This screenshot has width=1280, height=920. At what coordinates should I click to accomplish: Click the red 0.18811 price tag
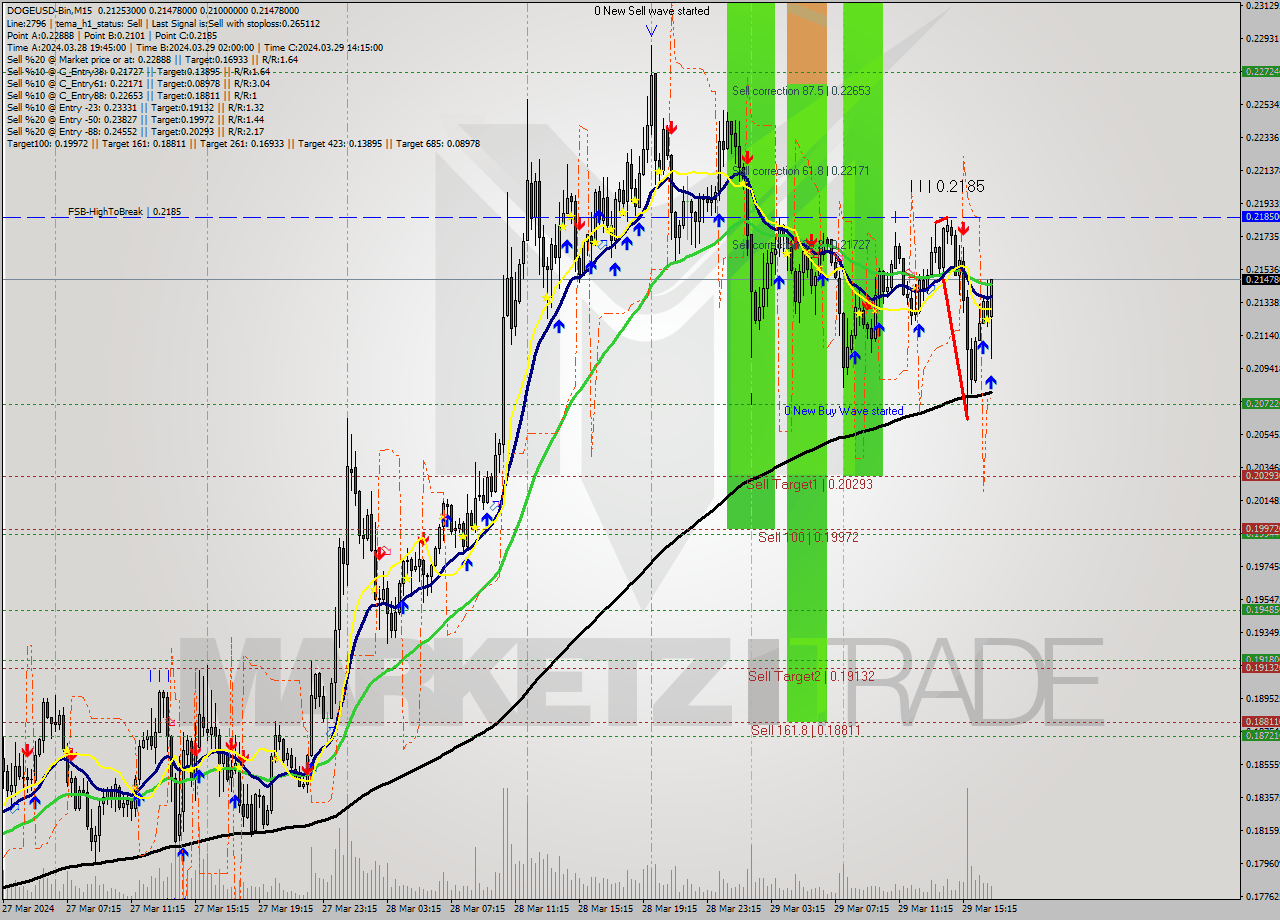tap(1260, 722)
